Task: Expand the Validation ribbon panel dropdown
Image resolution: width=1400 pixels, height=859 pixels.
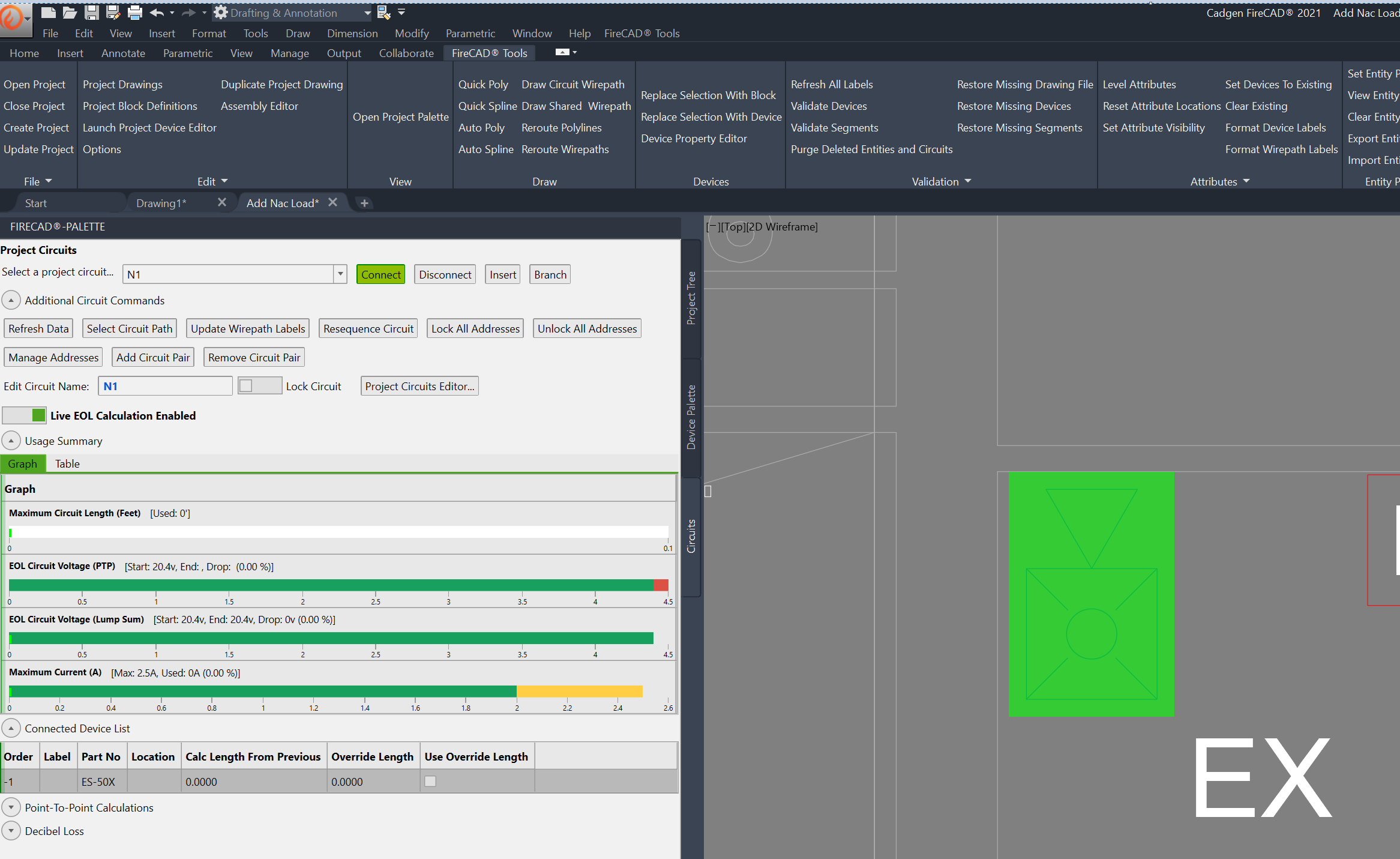Action: coord(968,181)
